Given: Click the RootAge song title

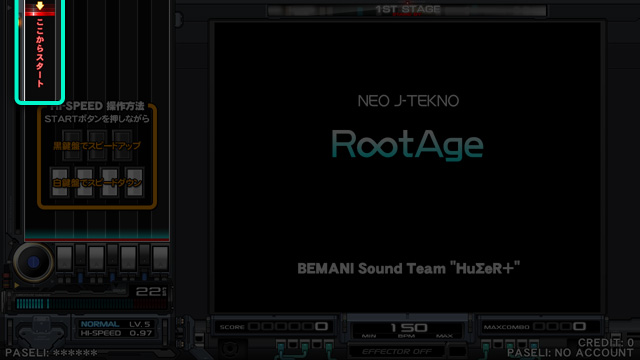Looking at the screenshot, I should [407, 145].
